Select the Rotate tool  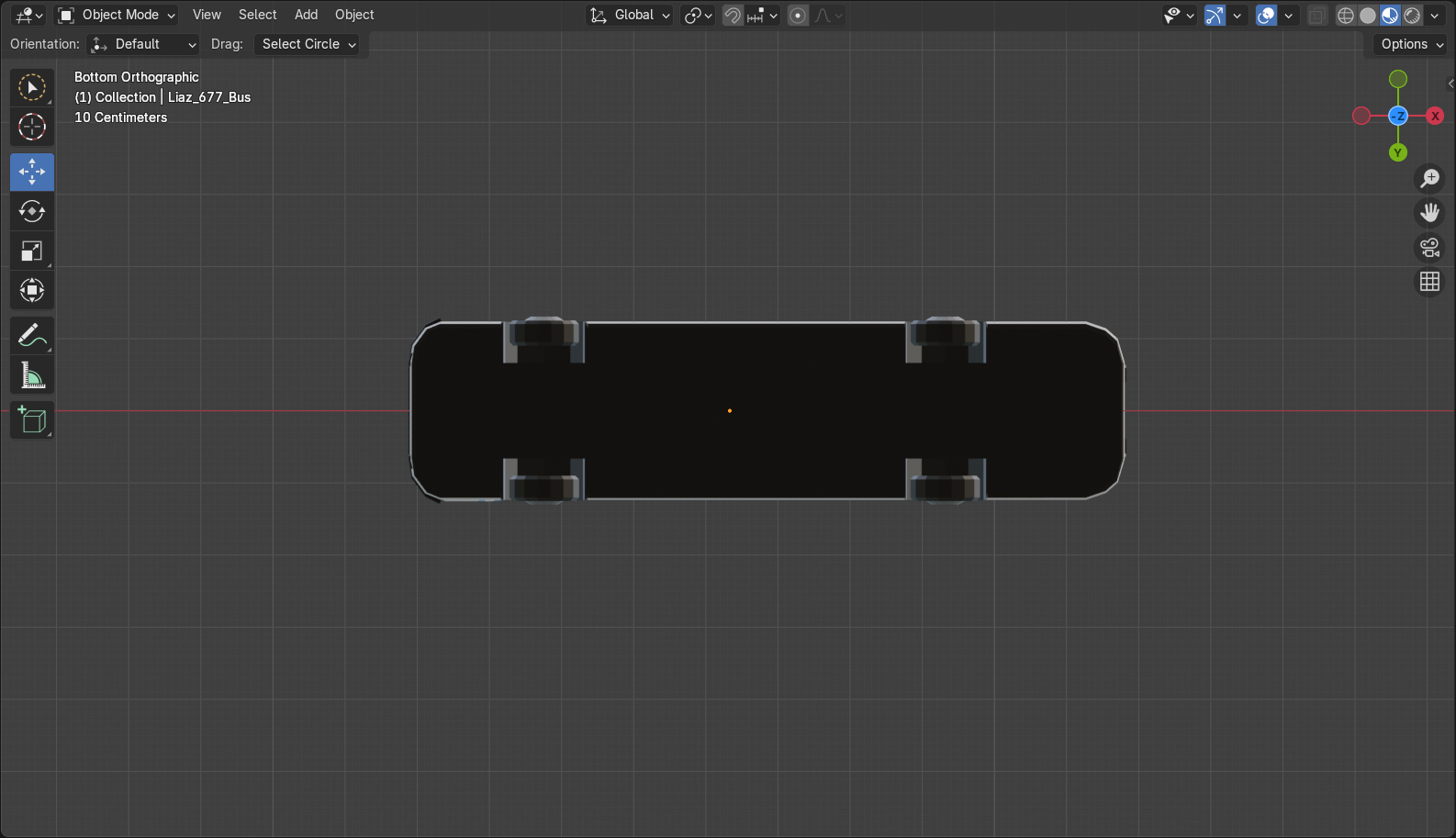pyautogui.click(x=32, y=211)
